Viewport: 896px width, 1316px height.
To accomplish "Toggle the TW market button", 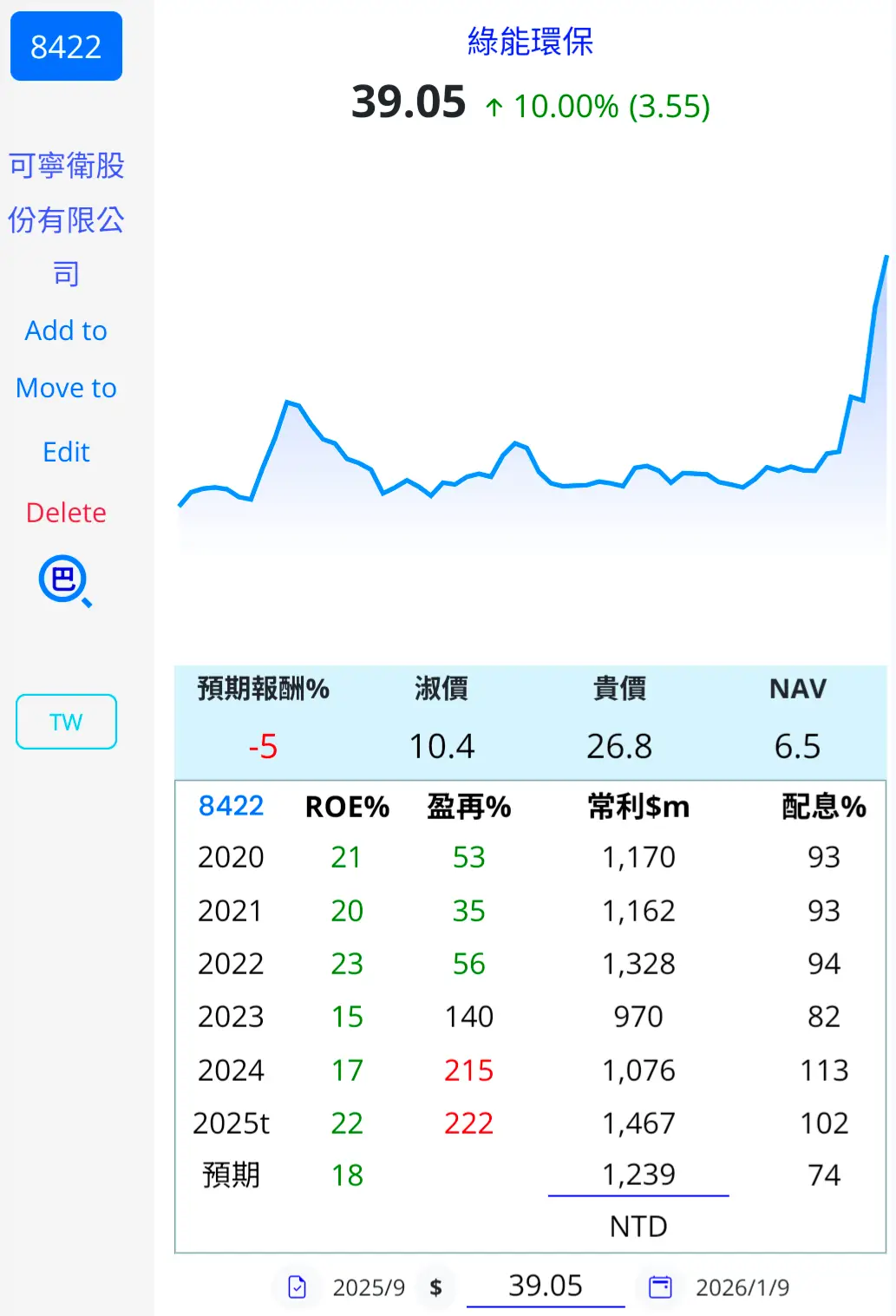I will pyautogui.click(x=66, y=721).
